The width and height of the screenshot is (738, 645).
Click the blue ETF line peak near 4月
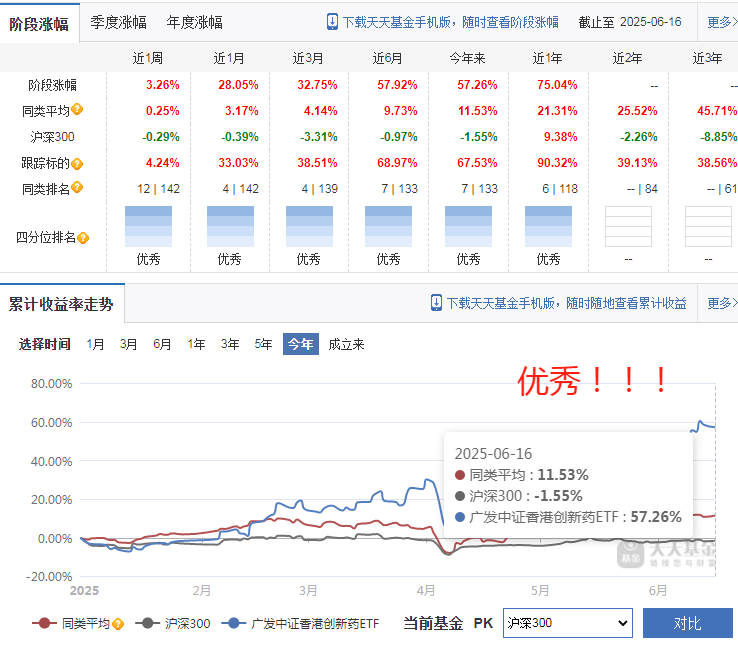[x=427, y=480]
